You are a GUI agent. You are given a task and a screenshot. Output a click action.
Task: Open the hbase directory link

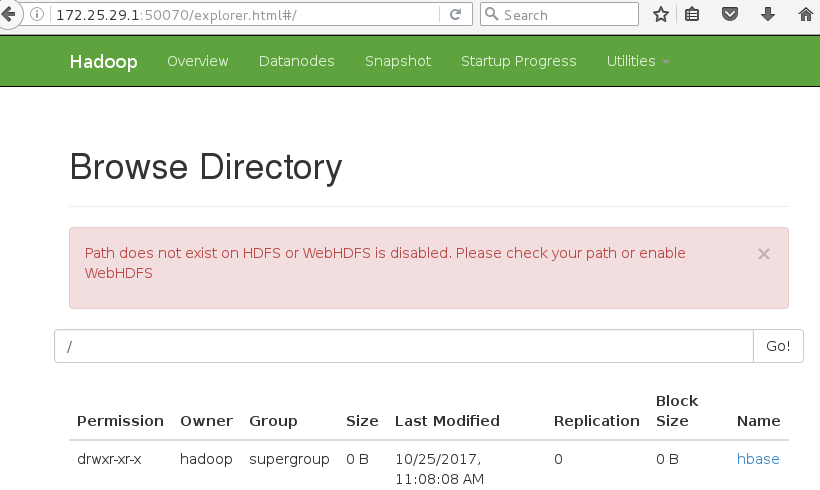click(x=758, y=459)
